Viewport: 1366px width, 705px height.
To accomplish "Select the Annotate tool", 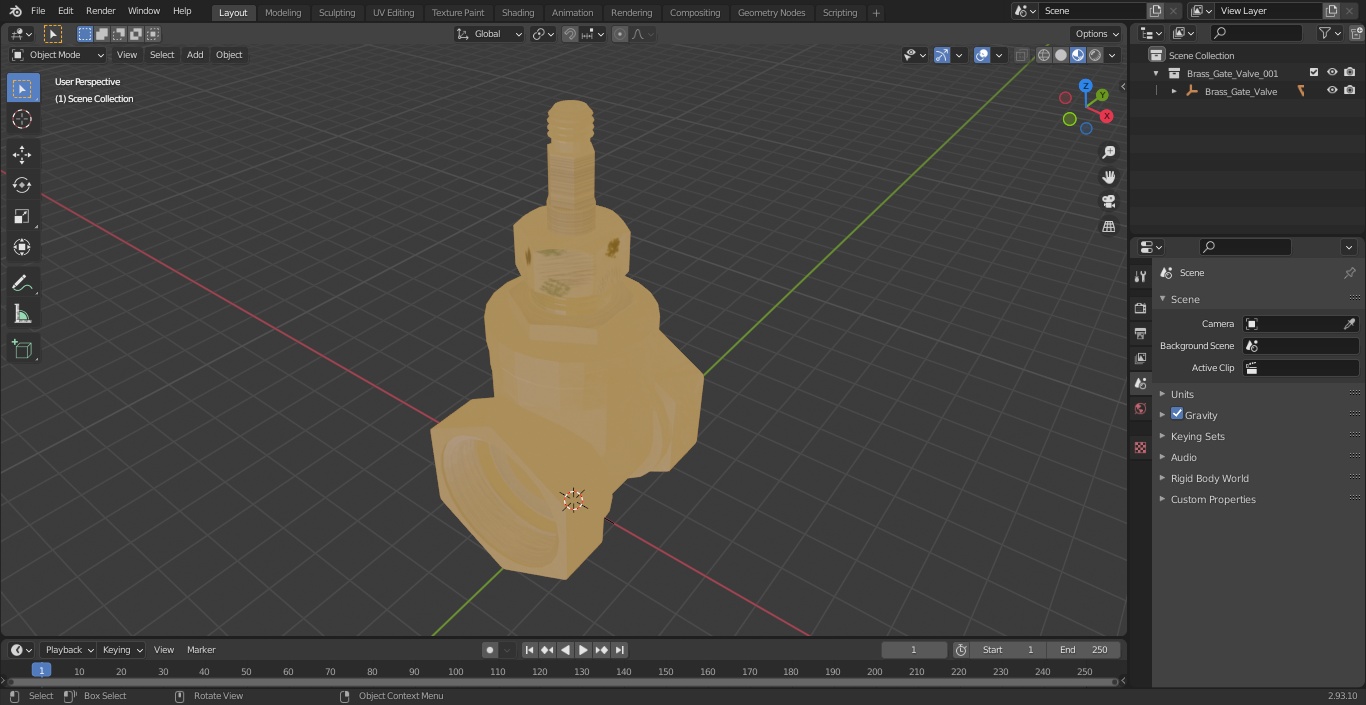I will point(22,283).
